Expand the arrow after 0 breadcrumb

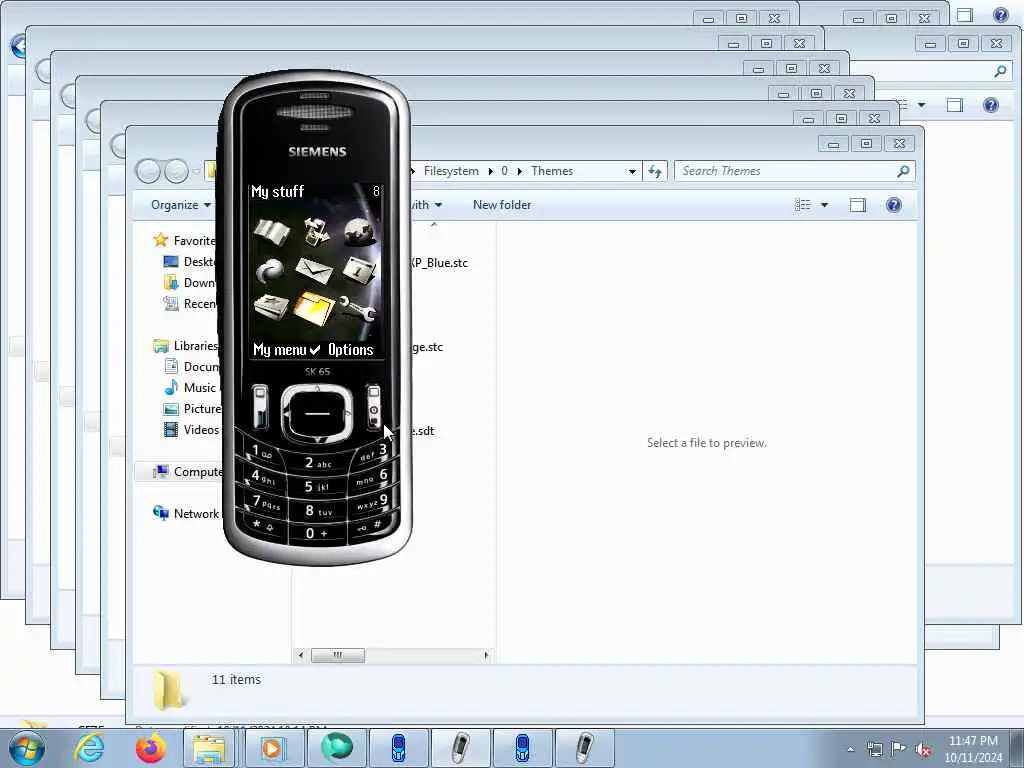click(x=520, y=172)
